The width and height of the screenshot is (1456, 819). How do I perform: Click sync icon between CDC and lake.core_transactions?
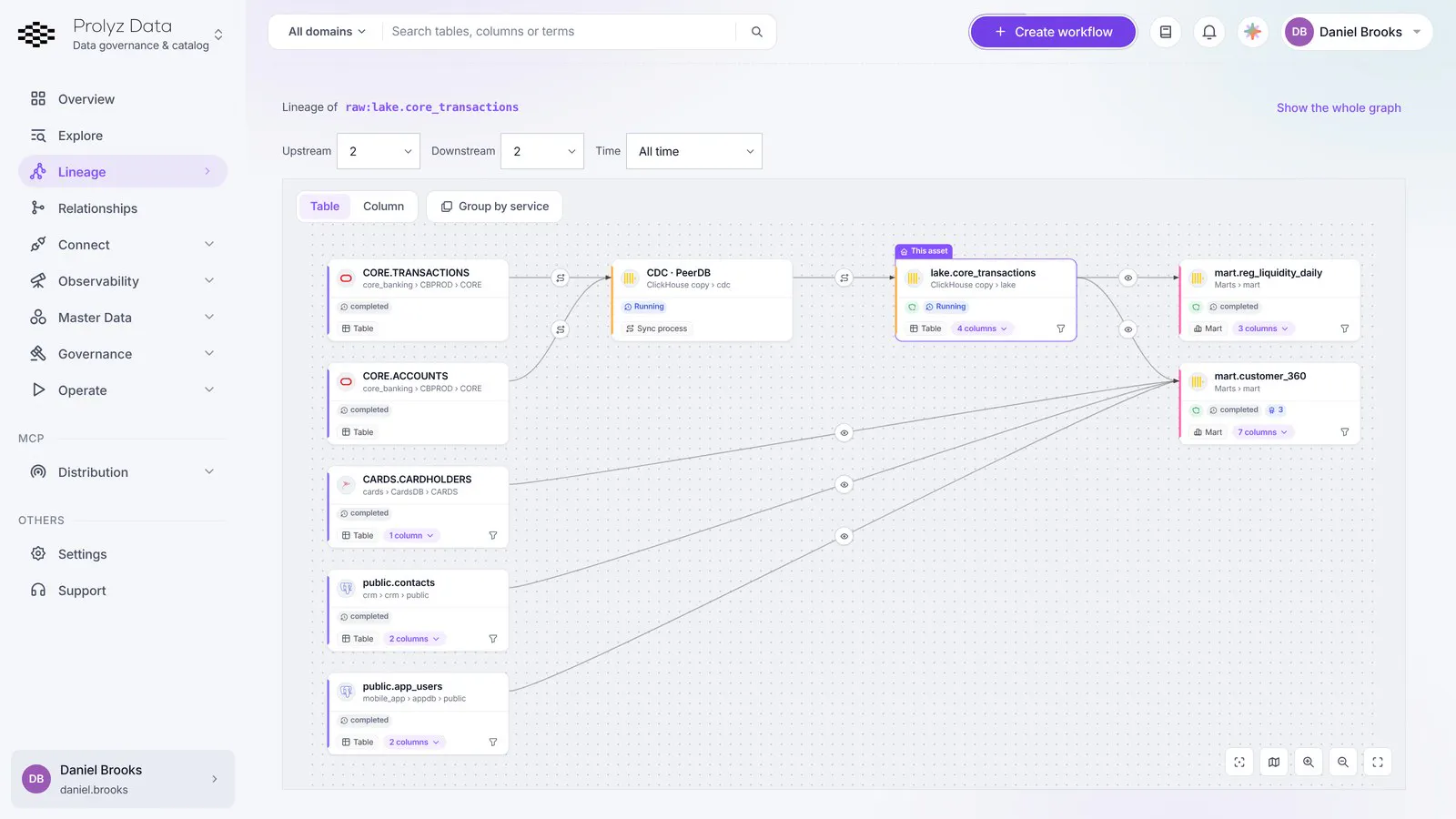click(844, 278)
